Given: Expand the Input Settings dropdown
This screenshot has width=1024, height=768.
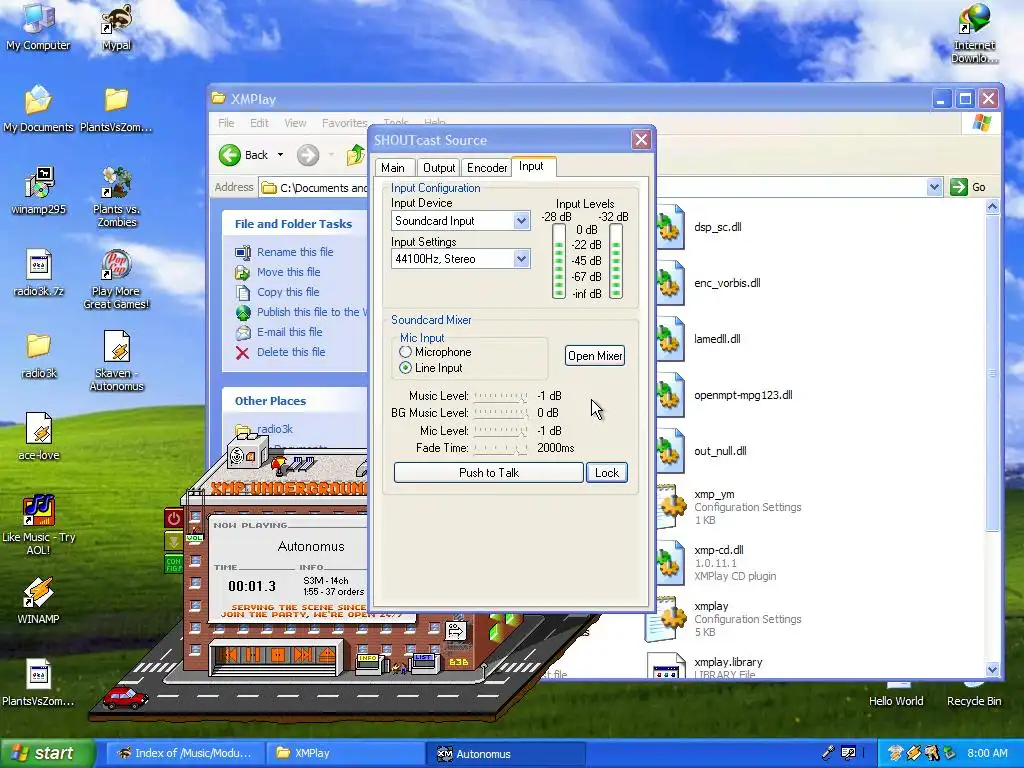Looking at the screenshot, I should [520, 259].
